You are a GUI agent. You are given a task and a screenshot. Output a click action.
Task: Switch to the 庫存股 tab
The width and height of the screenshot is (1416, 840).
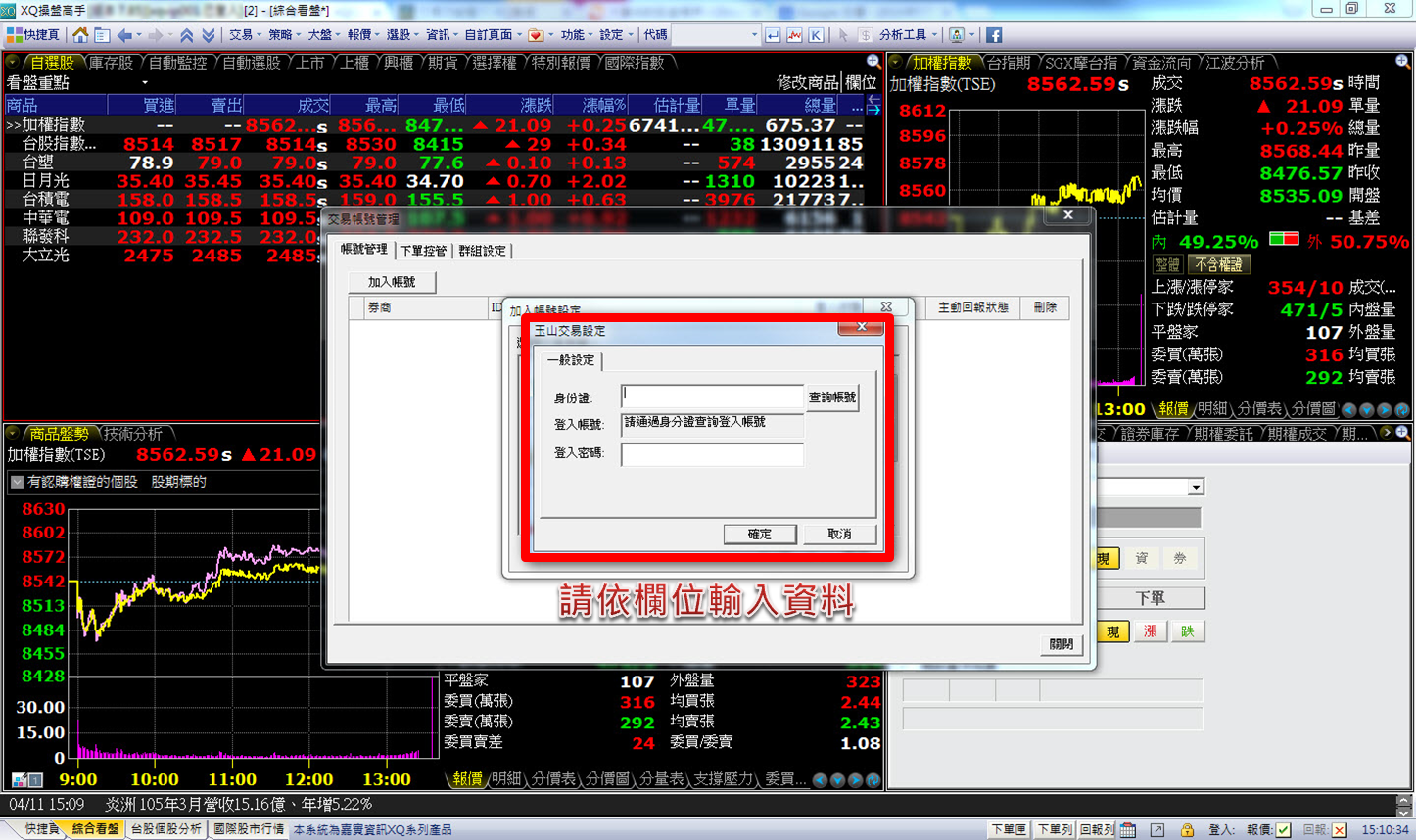tap(111, 63)
